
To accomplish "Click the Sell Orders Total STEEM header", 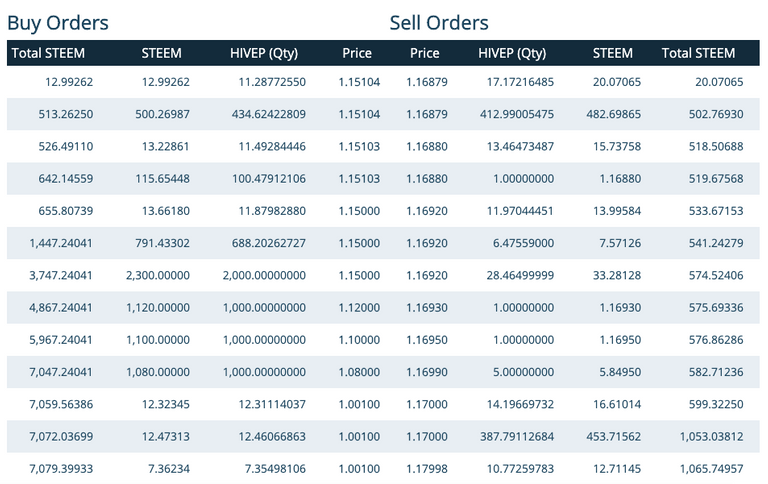I will point(698,53).
